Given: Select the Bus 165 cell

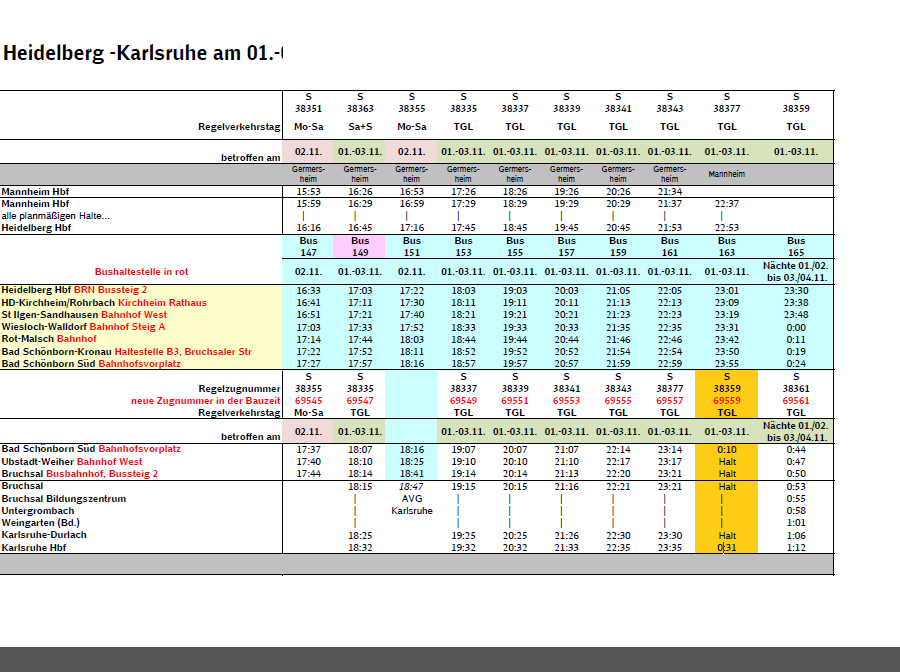Looking at the screenshot, I should 796,247.
